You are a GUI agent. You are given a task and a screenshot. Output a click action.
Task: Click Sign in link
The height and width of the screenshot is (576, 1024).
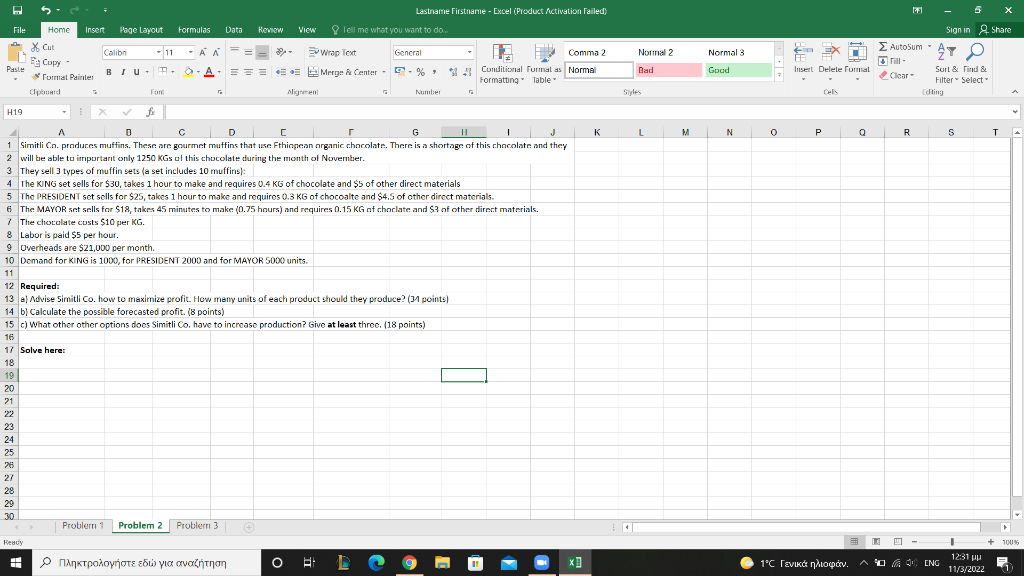[957, 30]
